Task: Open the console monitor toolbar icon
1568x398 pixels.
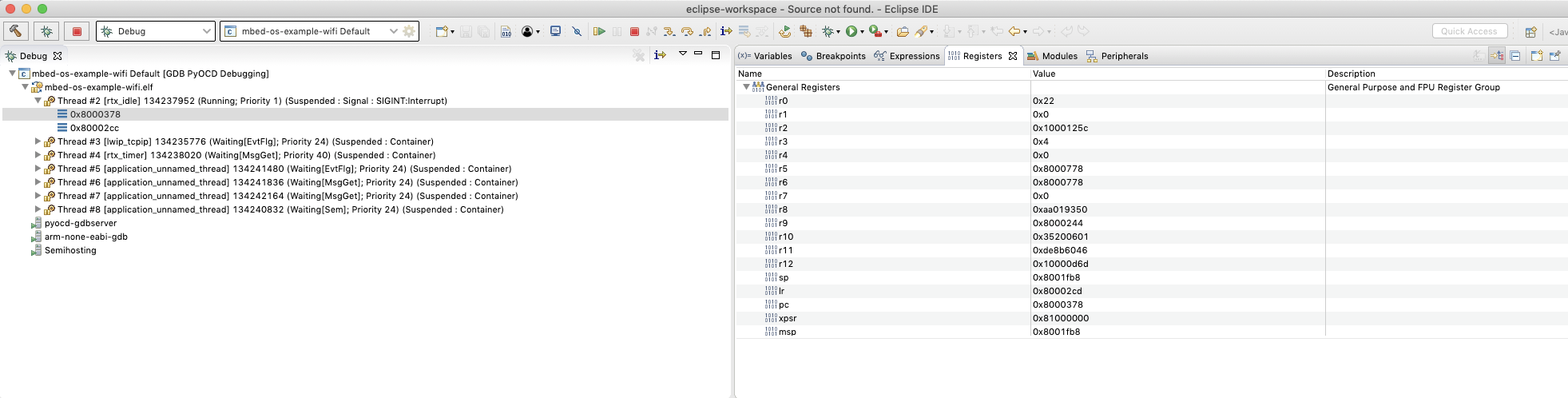Action: click(x=555, y=31)
